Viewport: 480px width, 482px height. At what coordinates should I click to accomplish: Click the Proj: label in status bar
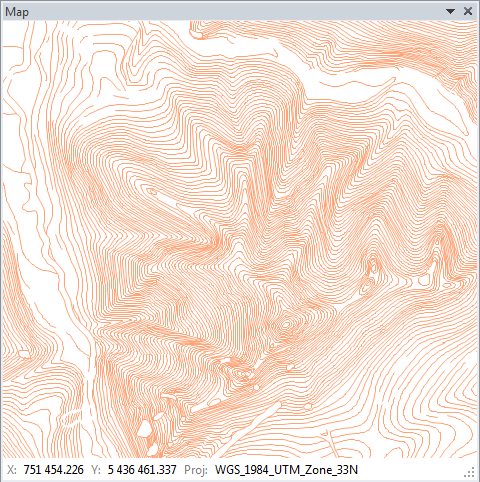tap(196, 470)
